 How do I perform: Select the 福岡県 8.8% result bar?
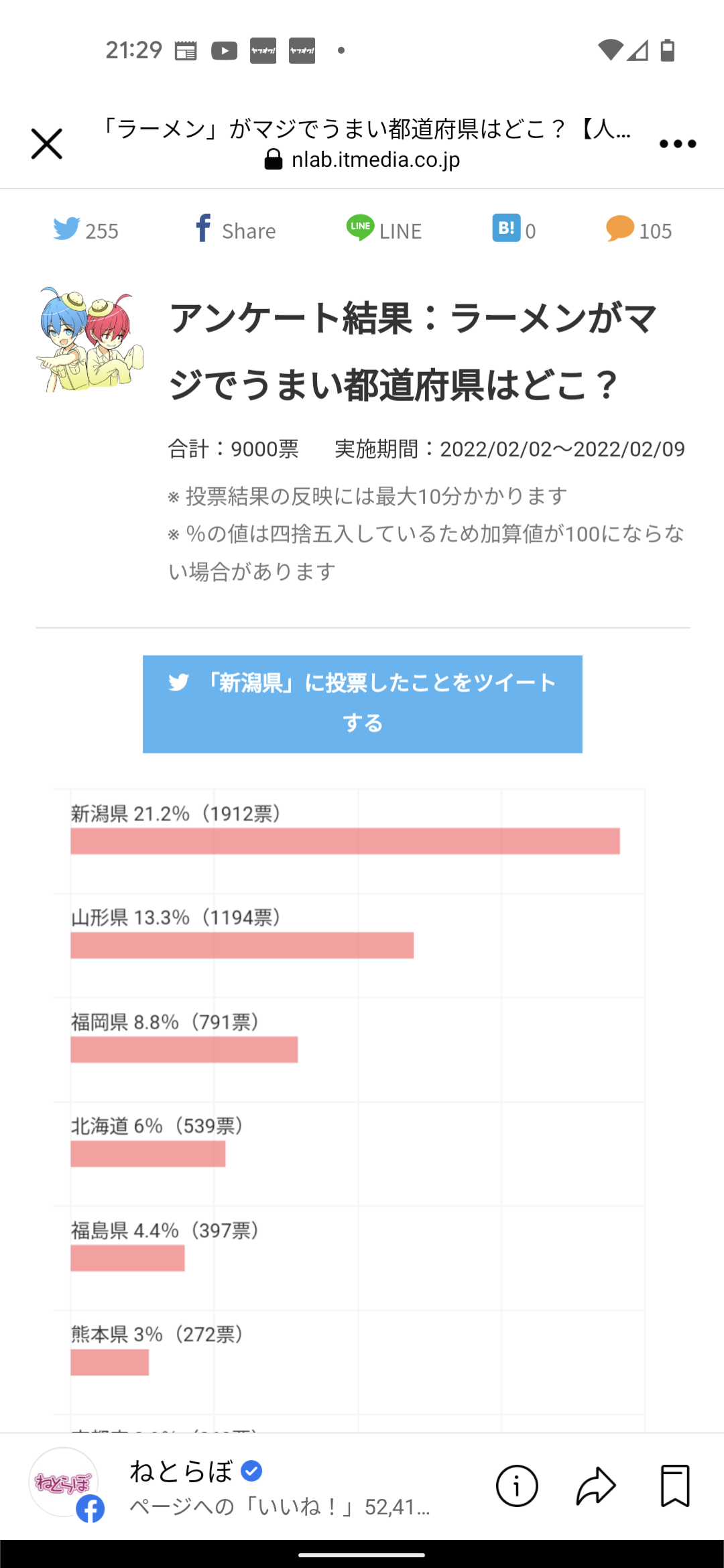(x=184, y=1049)
